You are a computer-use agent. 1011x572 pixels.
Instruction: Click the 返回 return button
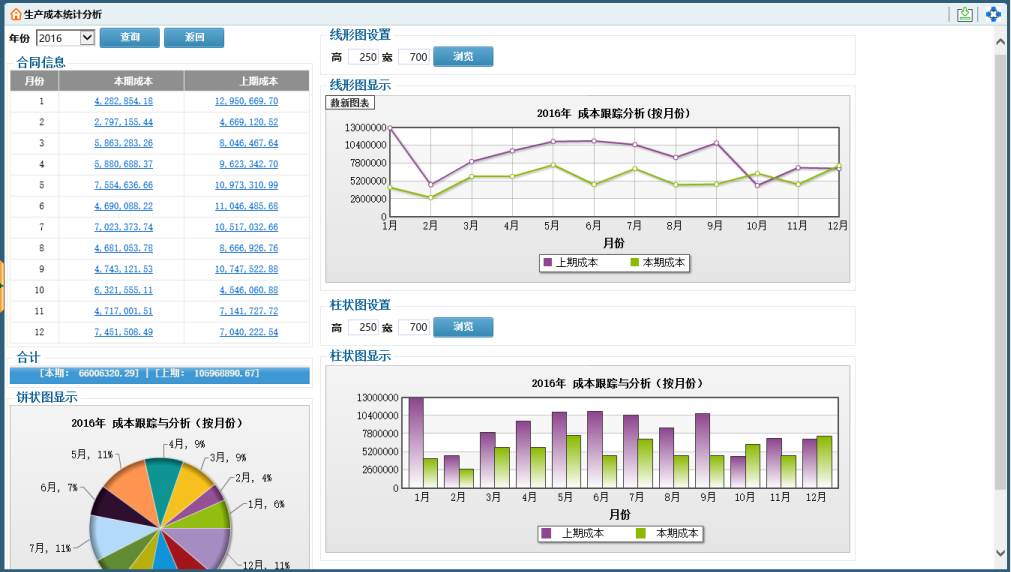(x=194, y=38)
